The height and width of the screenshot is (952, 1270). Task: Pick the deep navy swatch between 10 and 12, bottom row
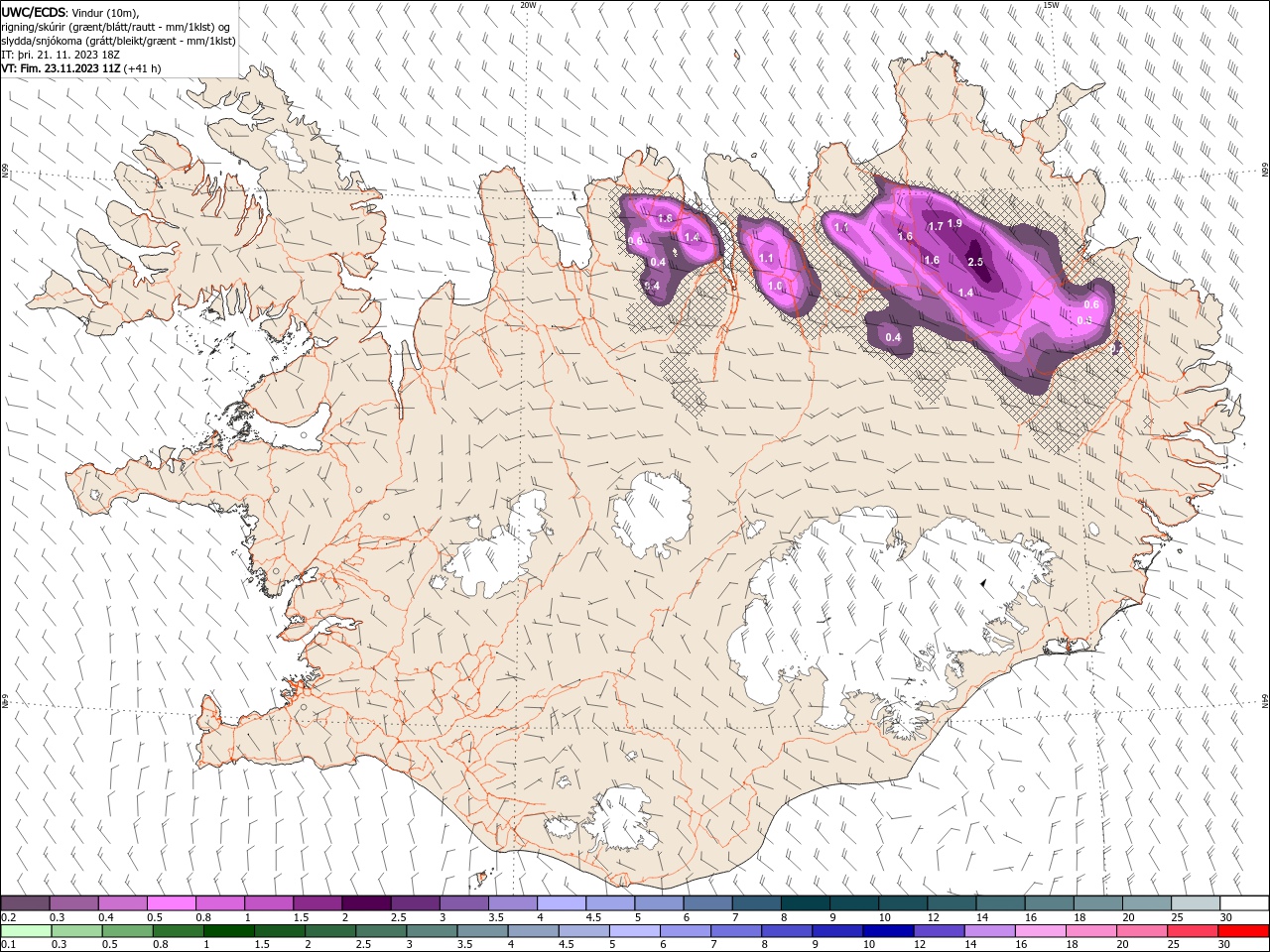pos(887,931)
